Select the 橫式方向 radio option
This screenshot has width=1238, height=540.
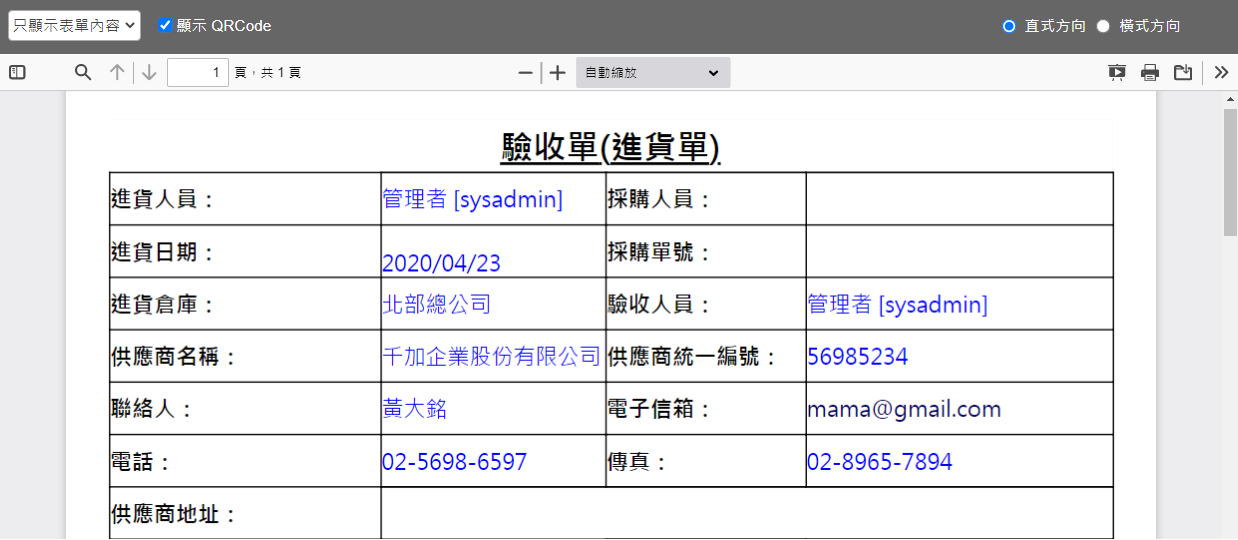(1103, 26)
